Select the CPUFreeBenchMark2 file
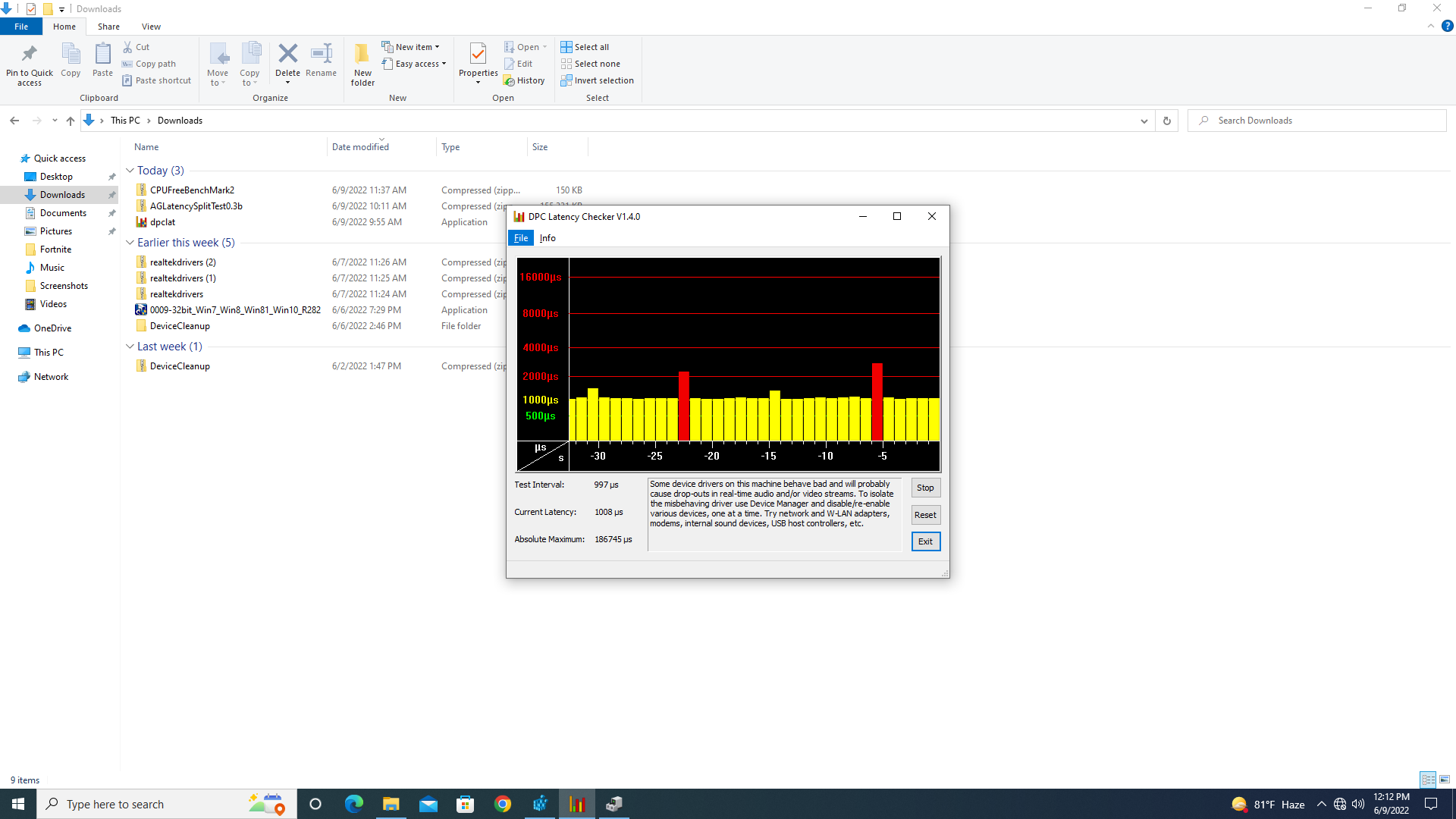1456x819 pixels. coord(192,190)
